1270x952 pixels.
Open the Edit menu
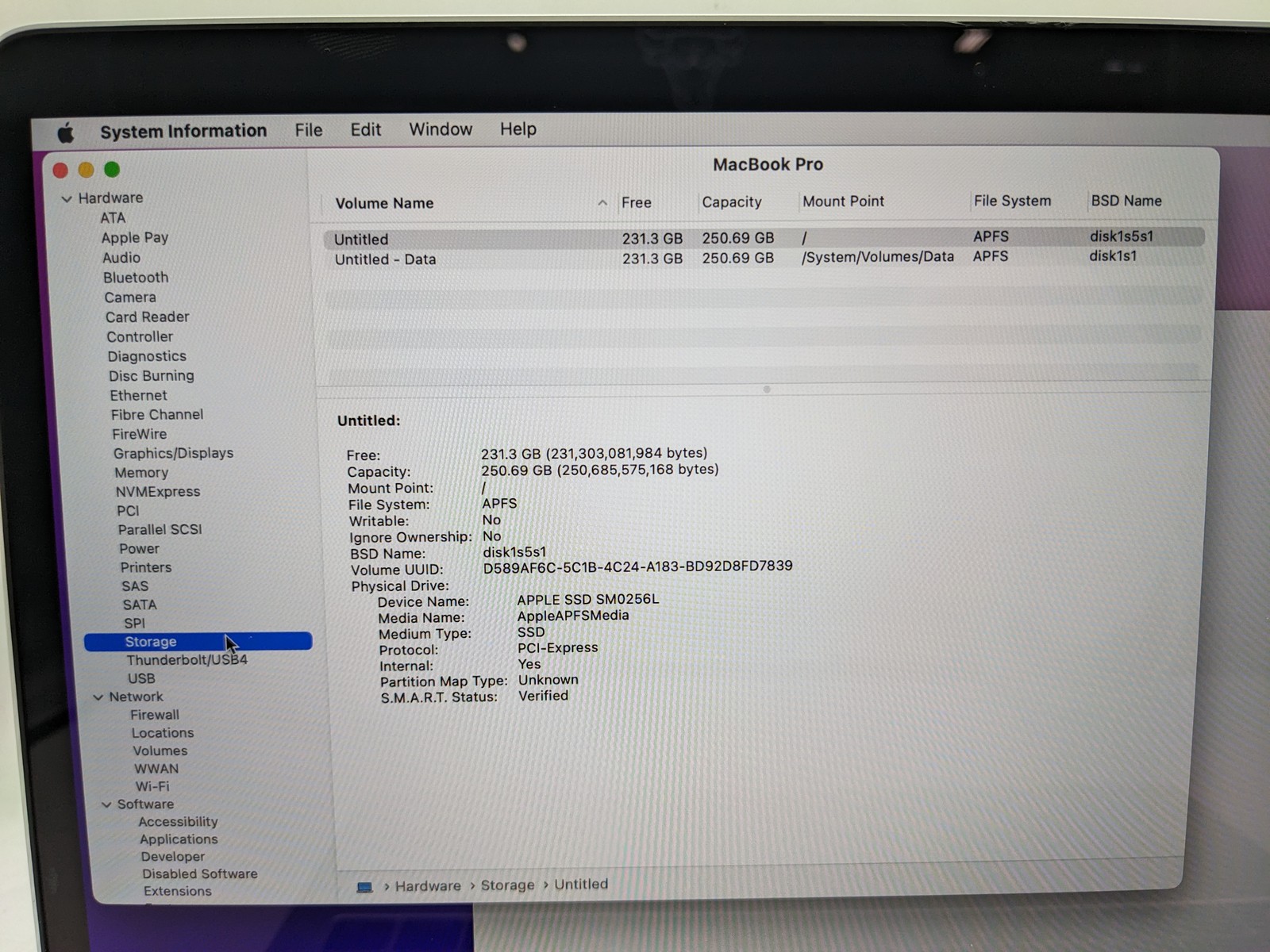[366, 129]
